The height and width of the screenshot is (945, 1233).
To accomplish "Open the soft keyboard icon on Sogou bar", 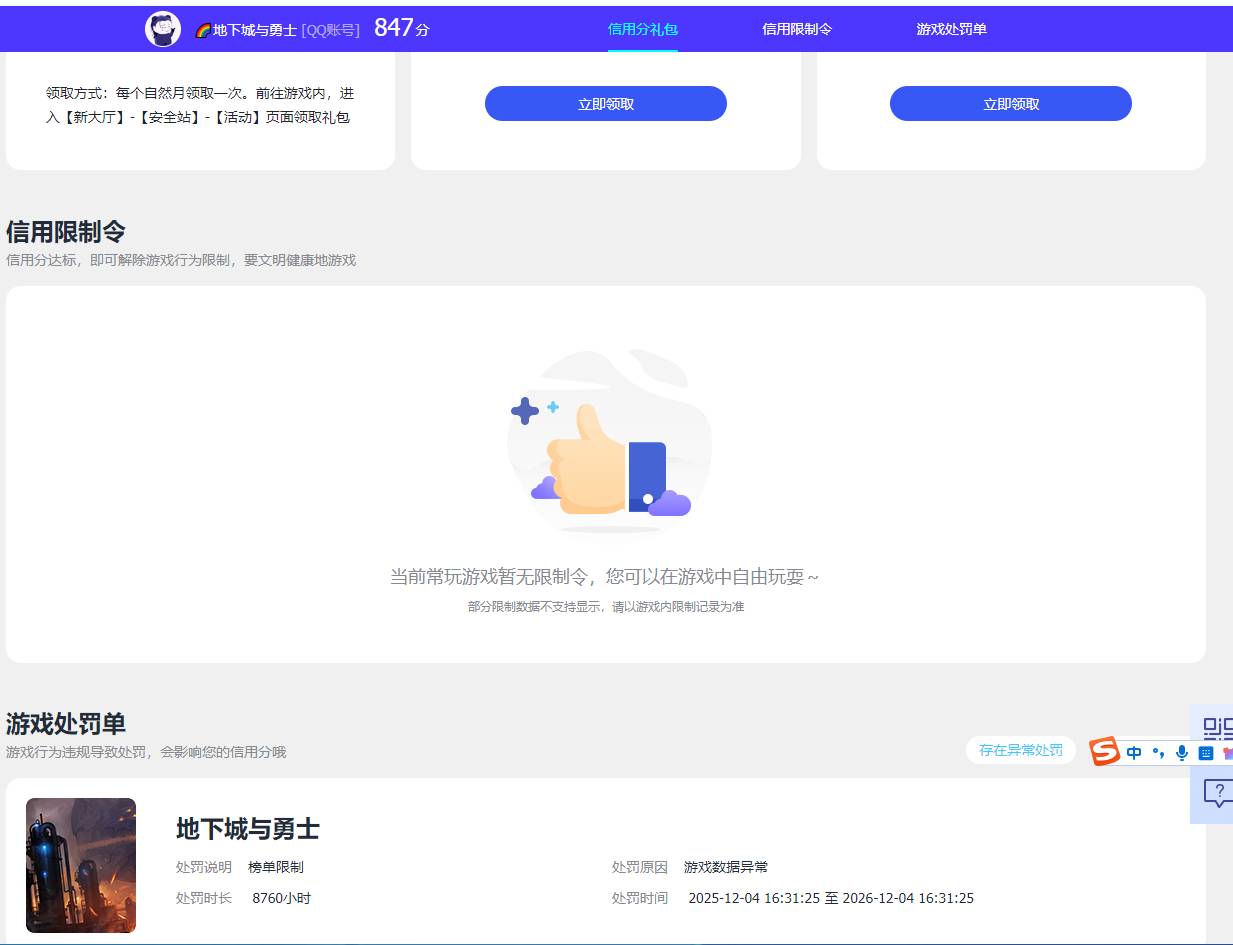I will coord(1204,752).
